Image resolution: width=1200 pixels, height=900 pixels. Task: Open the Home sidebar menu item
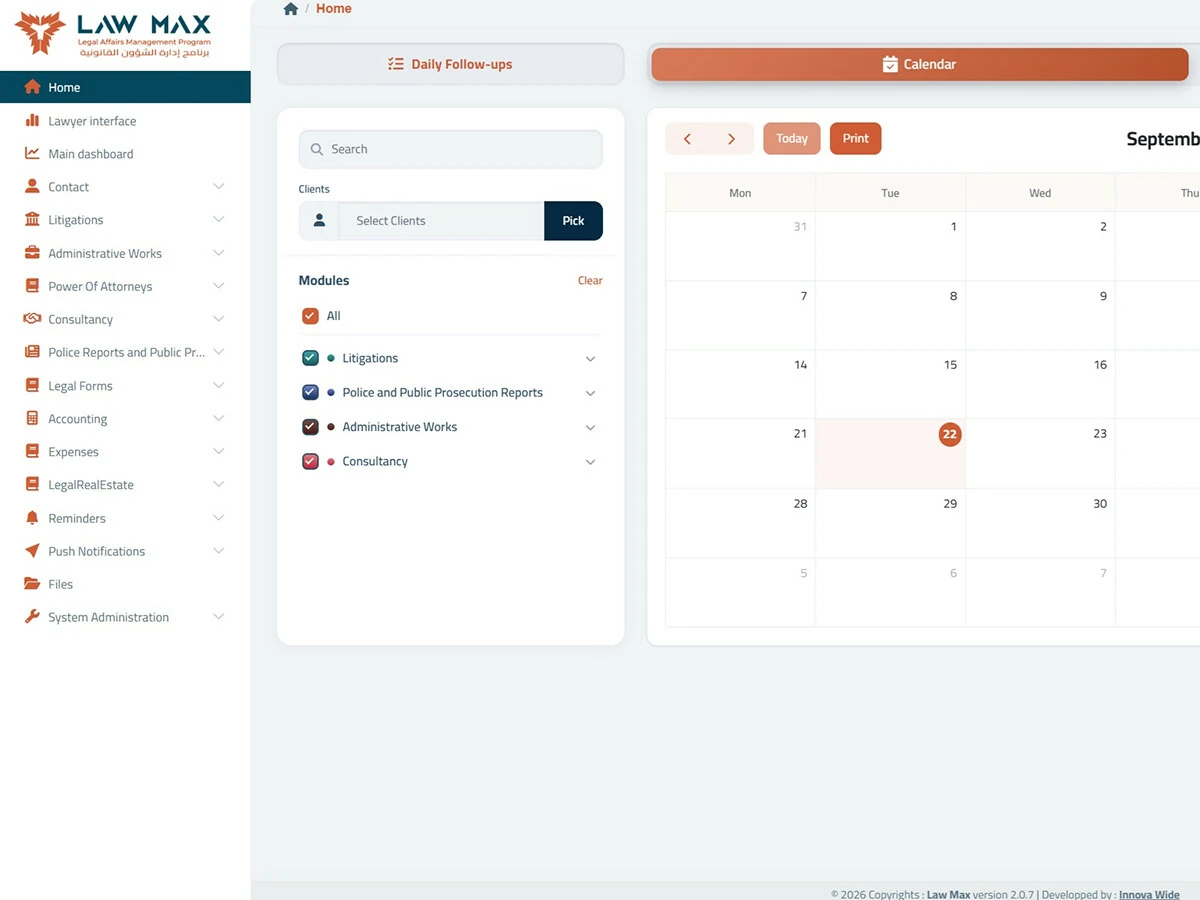point(125,87)
